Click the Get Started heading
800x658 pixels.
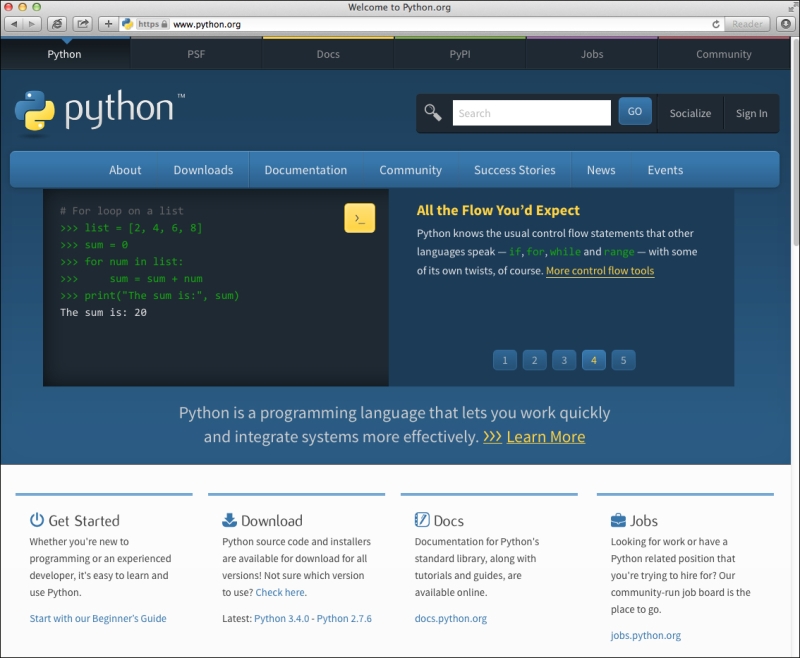(x=84, y=520)
